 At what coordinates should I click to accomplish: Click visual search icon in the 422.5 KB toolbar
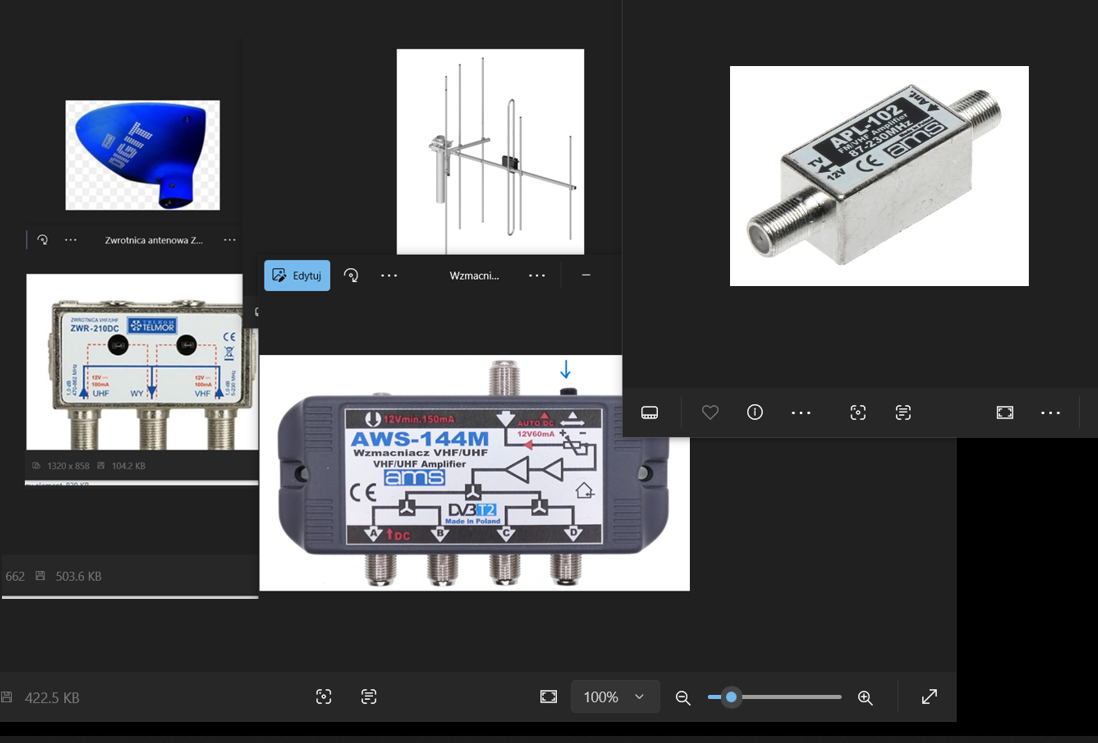click(x=324, y=697)
